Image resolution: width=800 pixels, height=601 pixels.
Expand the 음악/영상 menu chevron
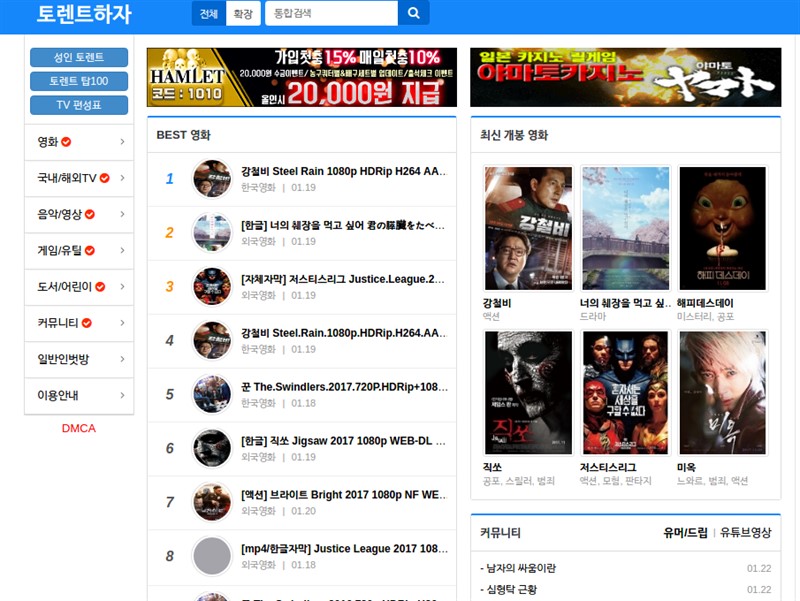pyautogui.click(x=122, y=214)
